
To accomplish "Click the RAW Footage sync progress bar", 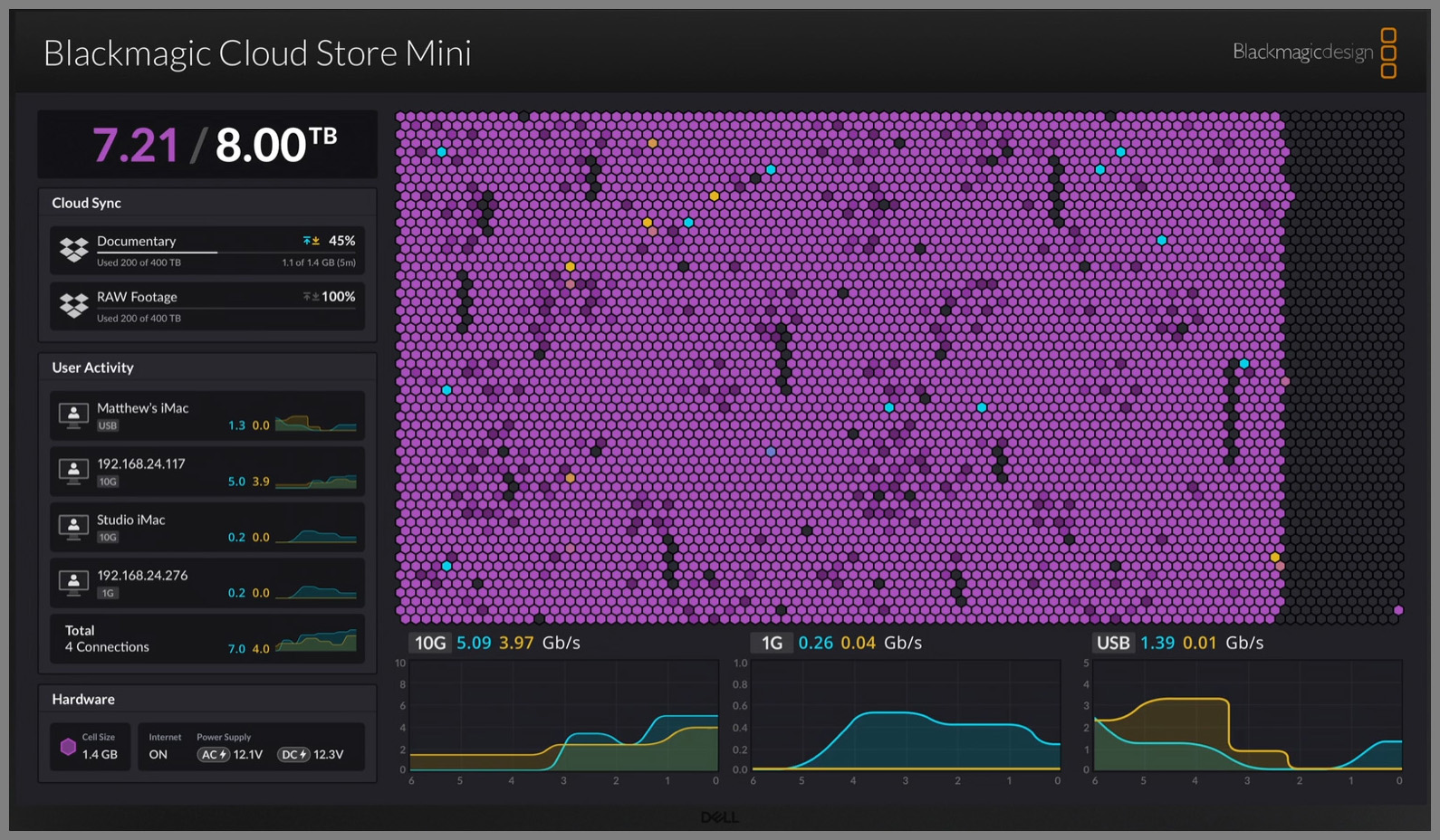I will tap(226, 309).
